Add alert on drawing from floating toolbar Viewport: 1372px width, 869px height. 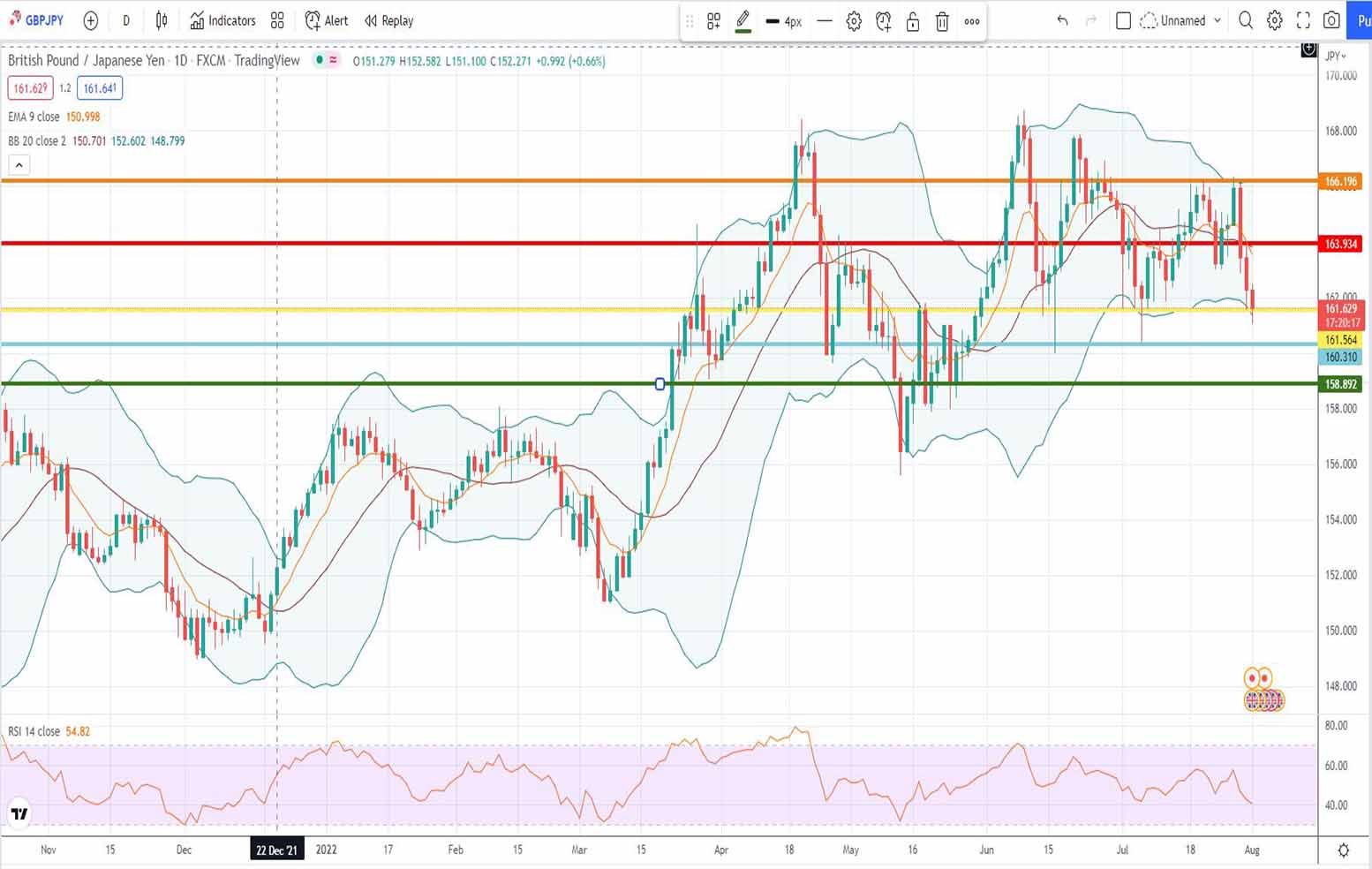pyautogui.click(x=883, y=21)
